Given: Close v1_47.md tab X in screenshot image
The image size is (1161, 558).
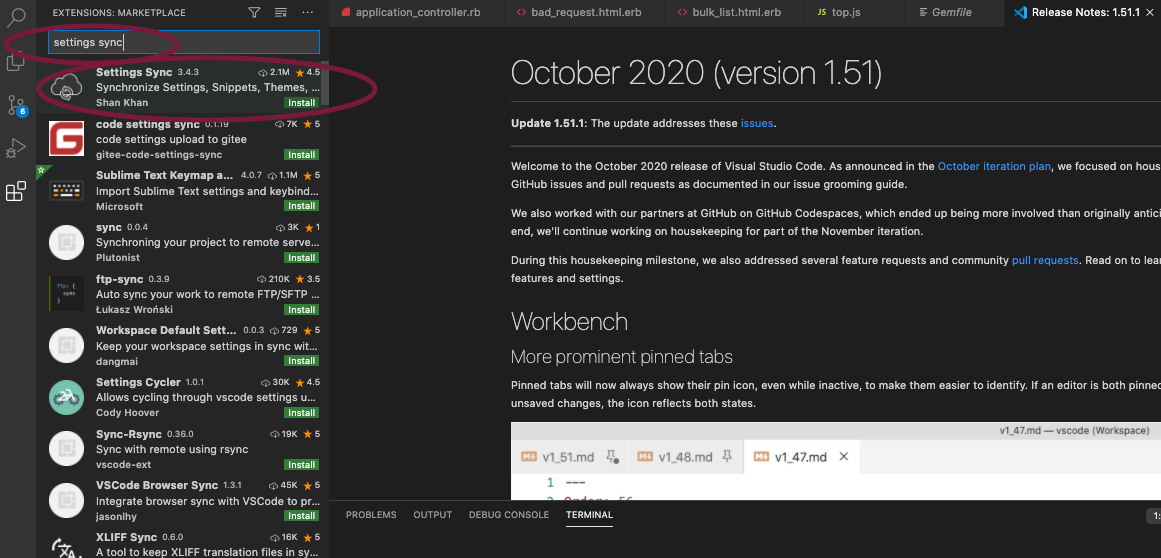Looking at the screenshot, I should [x=843, y=457].
